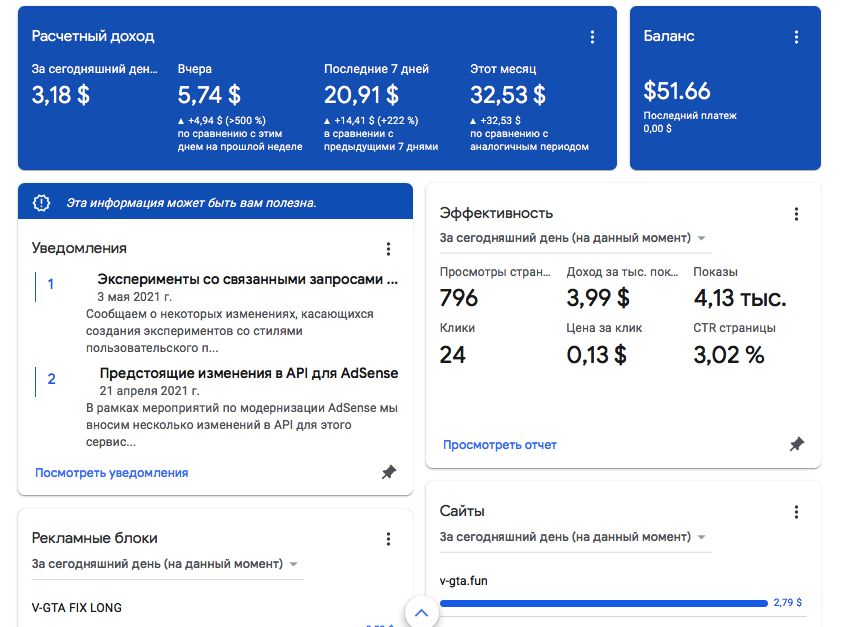Click the v-gta.fun revenue progress bar
846x627 pixels.
[x=603, y=603]
